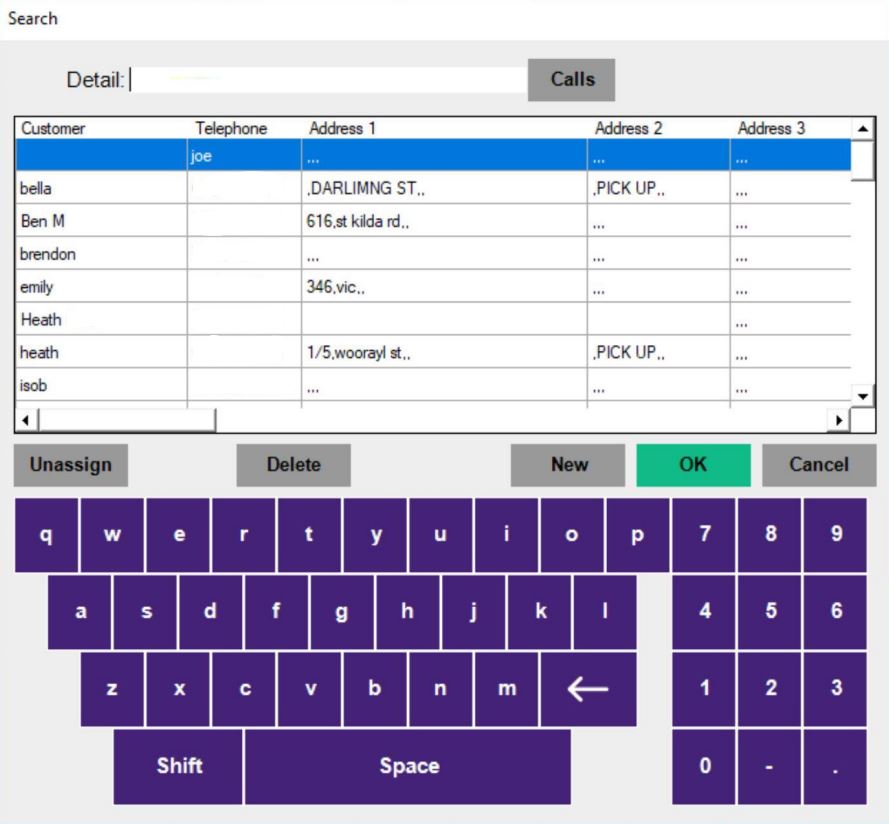Image resolution: width=889 pixels, height=824 pixels.
Task: Click the ,DARLIMNG ST,, address cell
Action: point(444,188)
